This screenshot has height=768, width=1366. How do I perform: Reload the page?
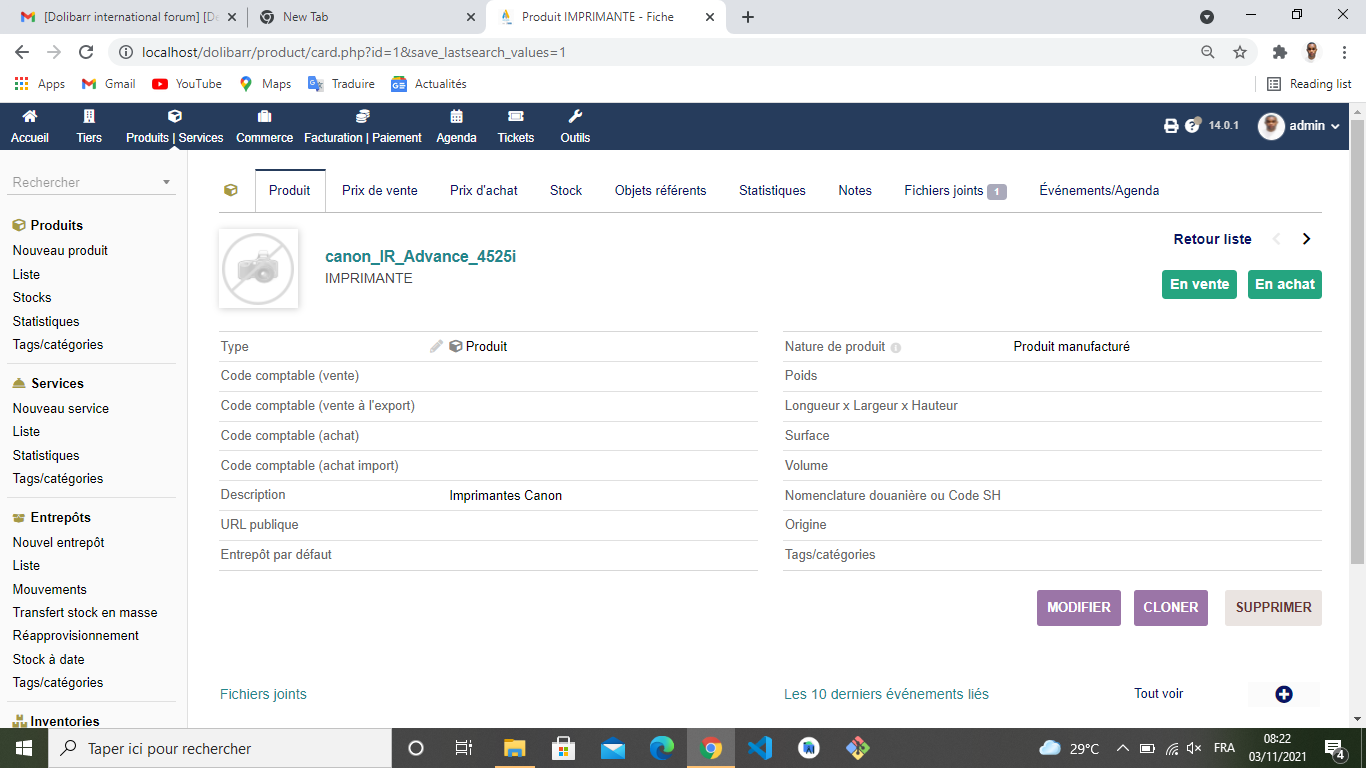[x=86, y=52]
